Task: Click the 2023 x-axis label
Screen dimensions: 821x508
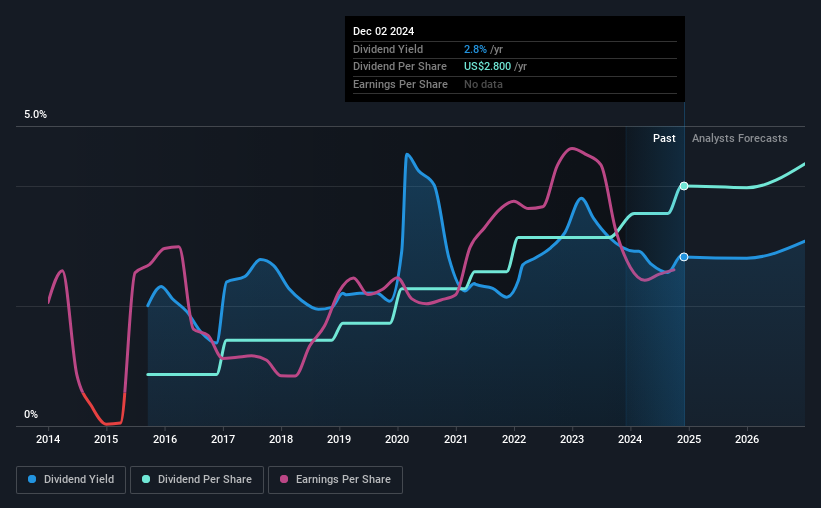Action: pos(572,439)
